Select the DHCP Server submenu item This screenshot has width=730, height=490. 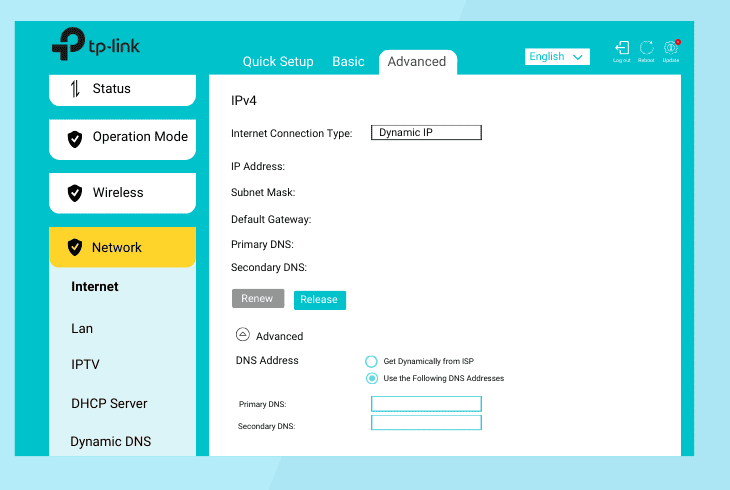coord(109,403)
